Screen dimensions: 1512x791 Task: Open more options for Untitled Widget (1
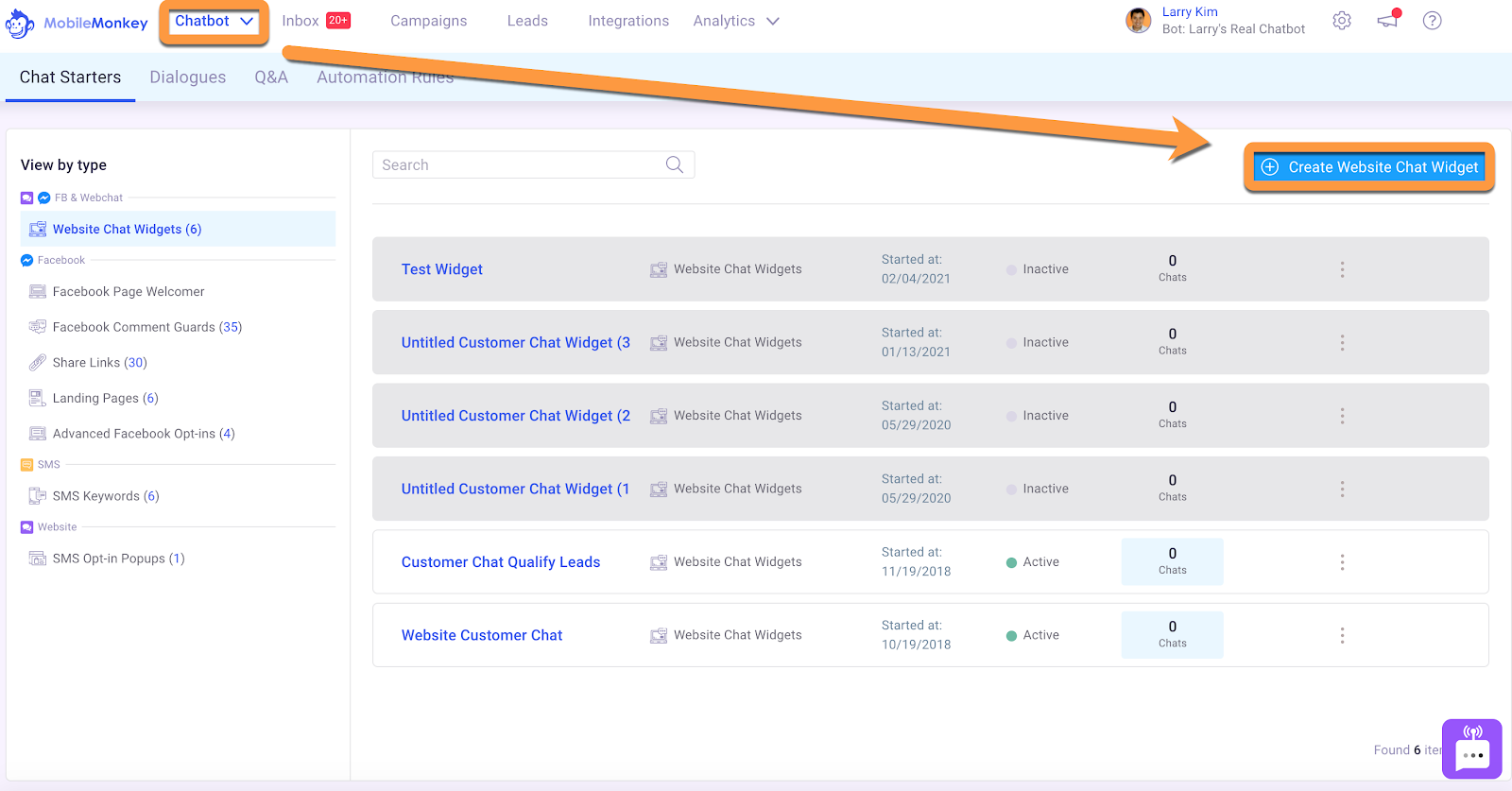(x=1342, y=489)
